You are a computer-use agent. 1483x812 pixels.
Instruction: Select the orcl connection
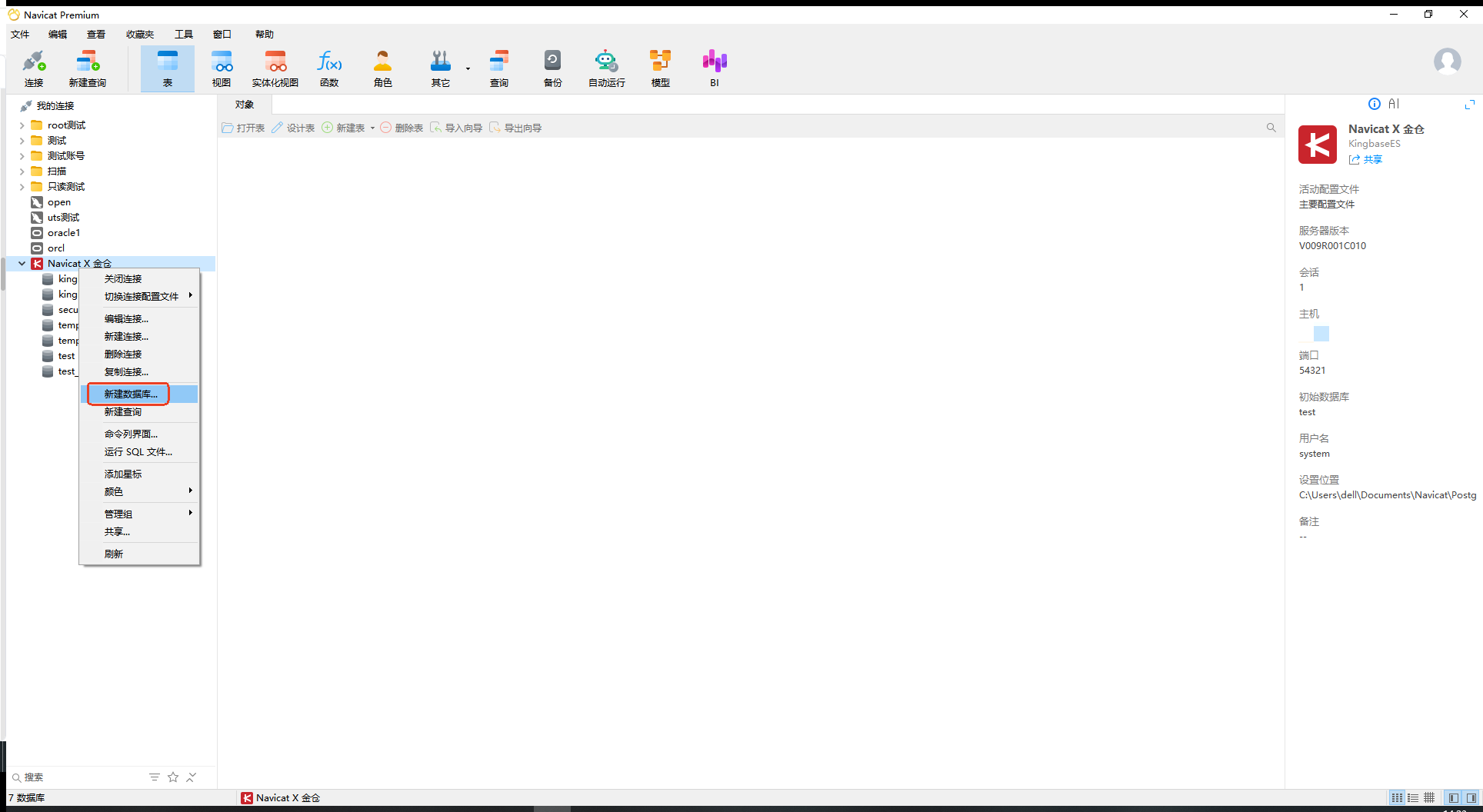56,248
